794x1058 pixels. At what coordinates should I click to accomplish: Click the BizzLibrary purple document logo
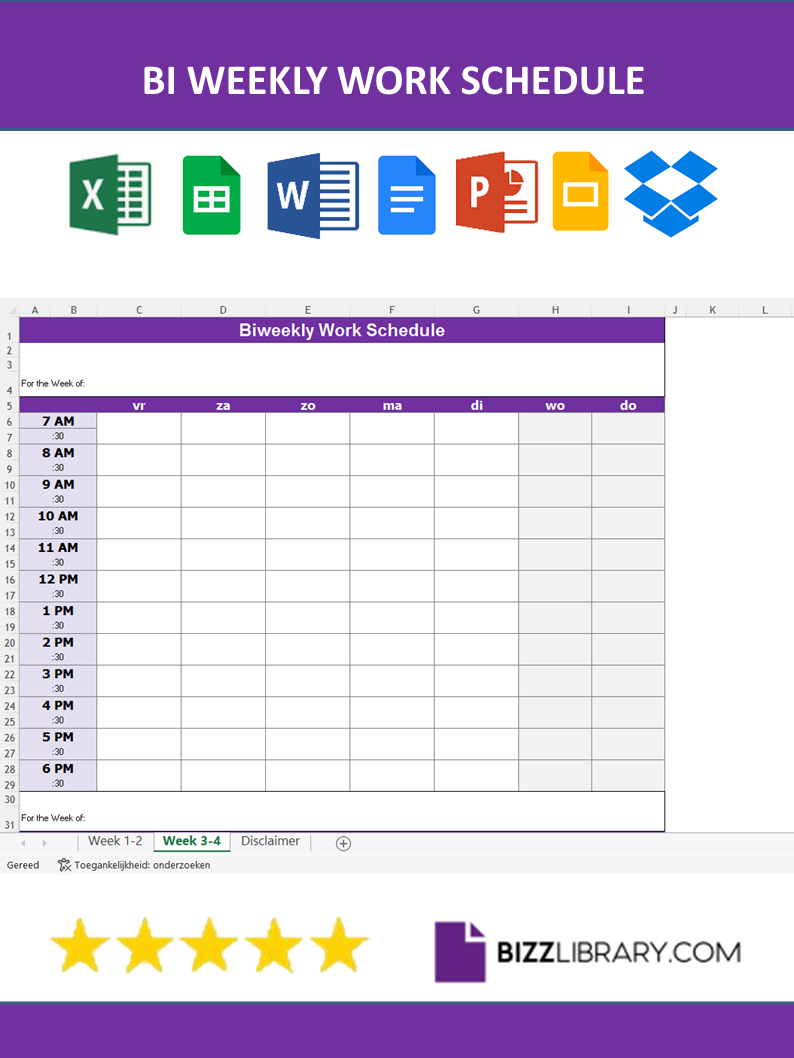click(x=460, y=951)
